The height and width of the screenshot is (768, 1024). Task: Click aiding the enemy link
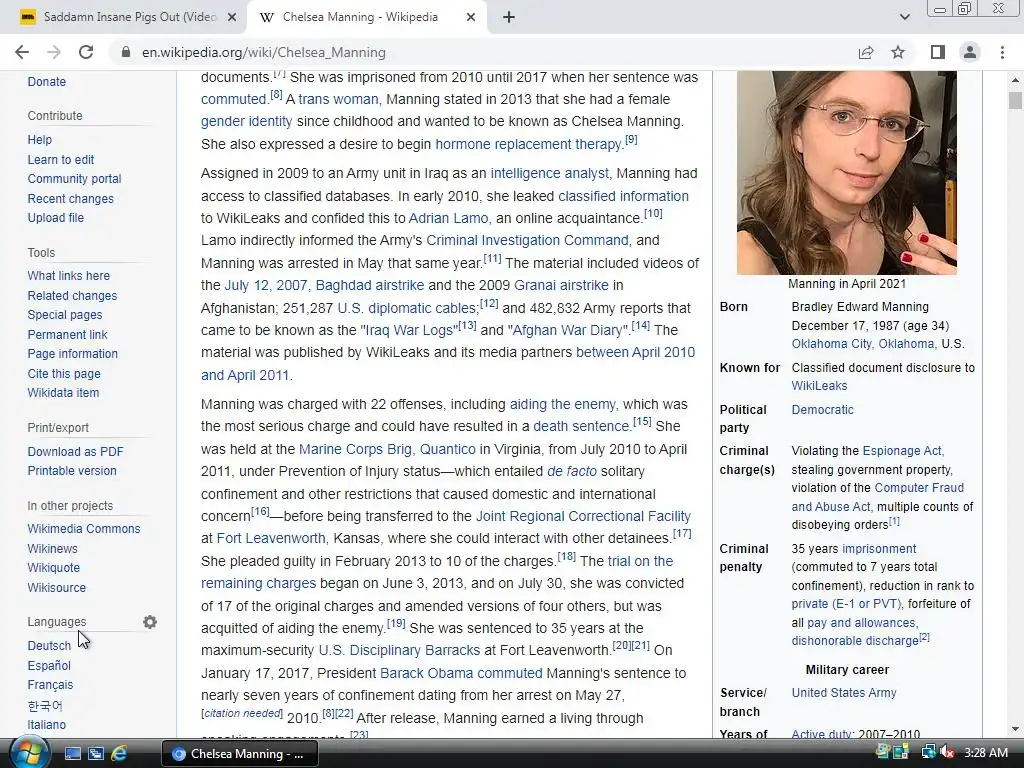(562, 404)
